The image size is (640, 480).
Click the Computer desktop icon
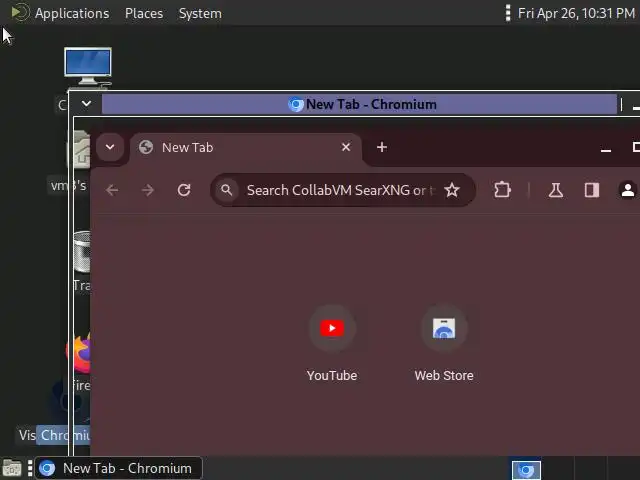(88, 67)
